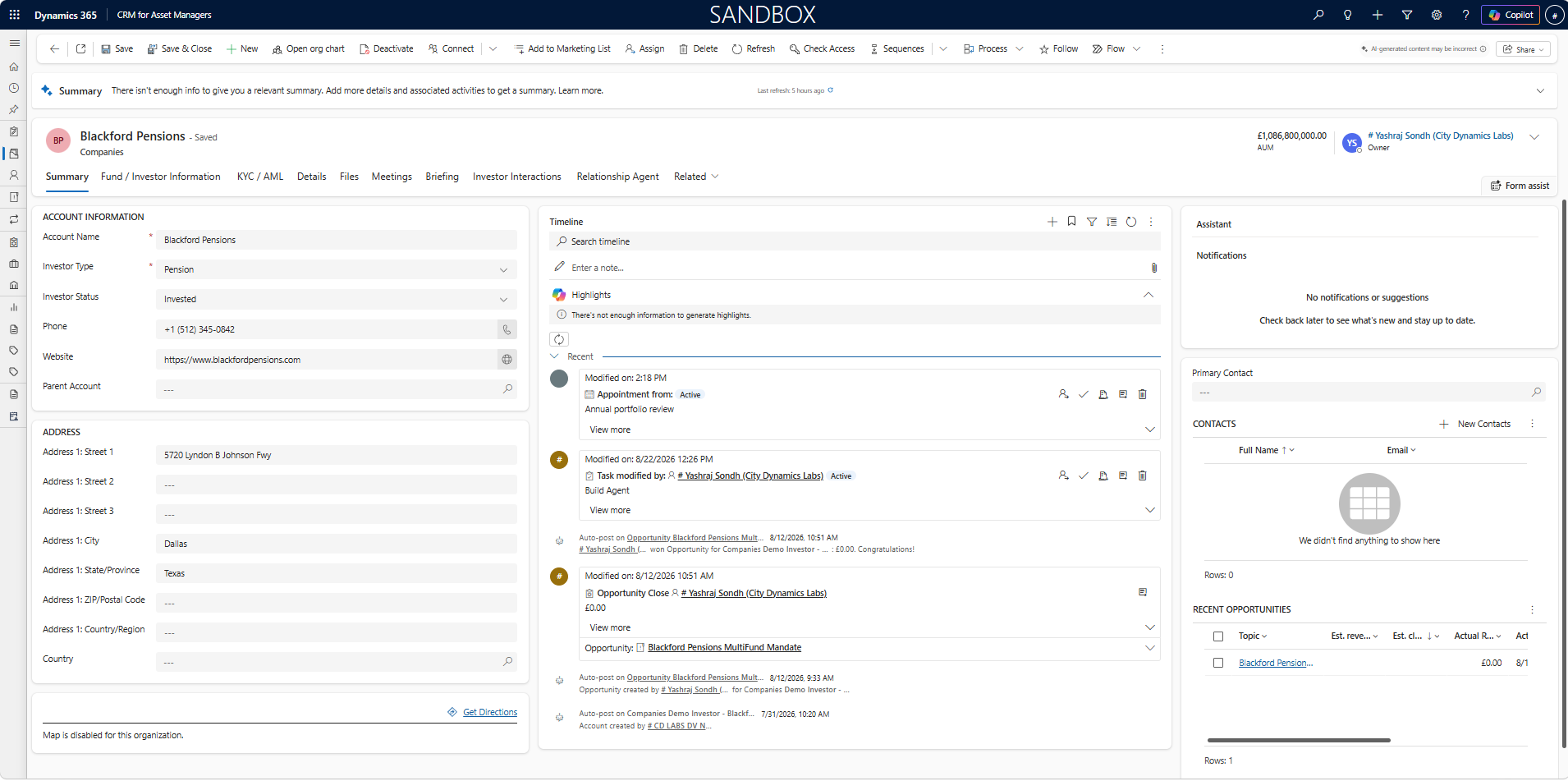
Task: Click the Primary Contact lookup field
Action: click(x=1369, y=393)
